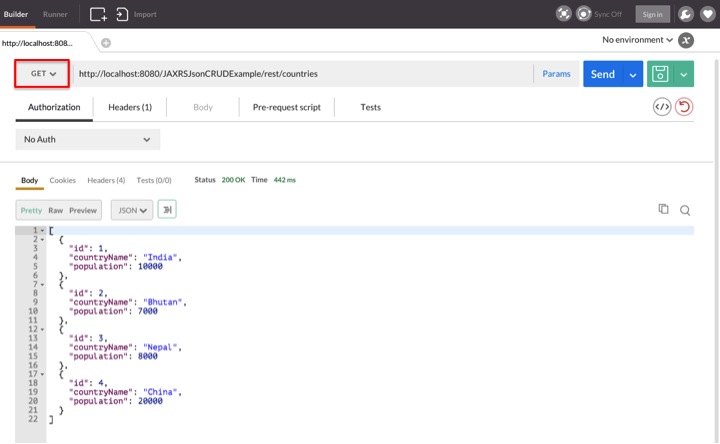This screenshot has width=720, height=444.
Task: Click the "Nepal" value in response
Action: tap(160, 347)
